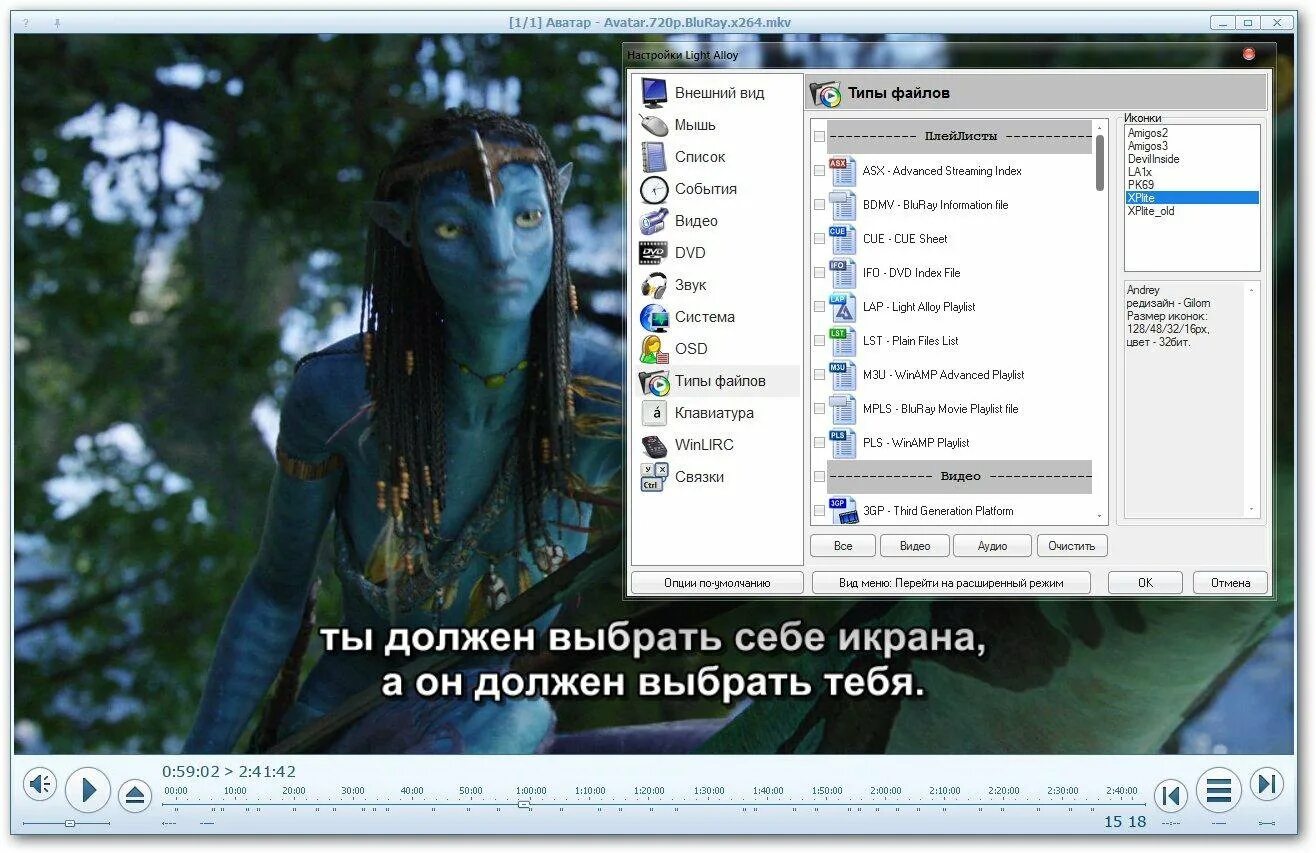This screenshot has width=1316, height=853.
Task: Select XPlite_old icon set
Action: click(1192, 211)
